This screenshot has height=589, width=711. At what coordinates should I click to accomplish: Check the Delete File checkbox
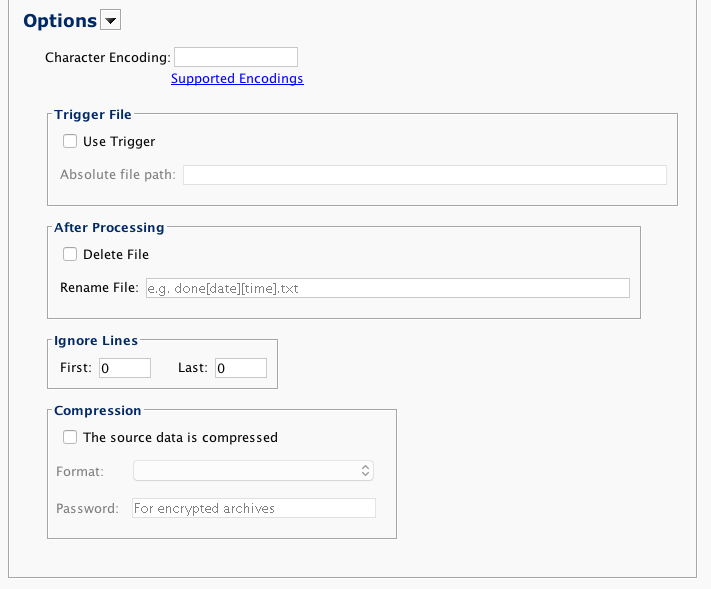pos(70,254)
